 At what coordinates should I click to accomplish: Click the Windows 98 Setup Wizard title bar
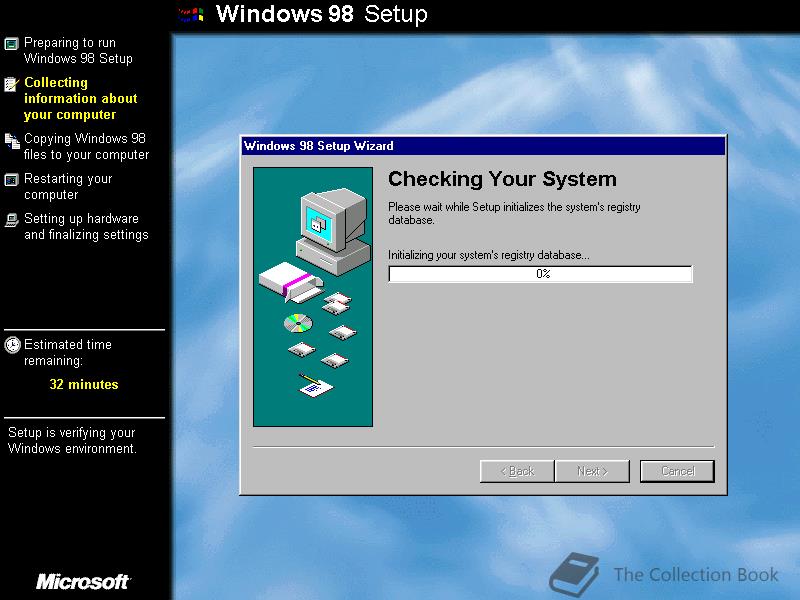[x=483, y=146]
